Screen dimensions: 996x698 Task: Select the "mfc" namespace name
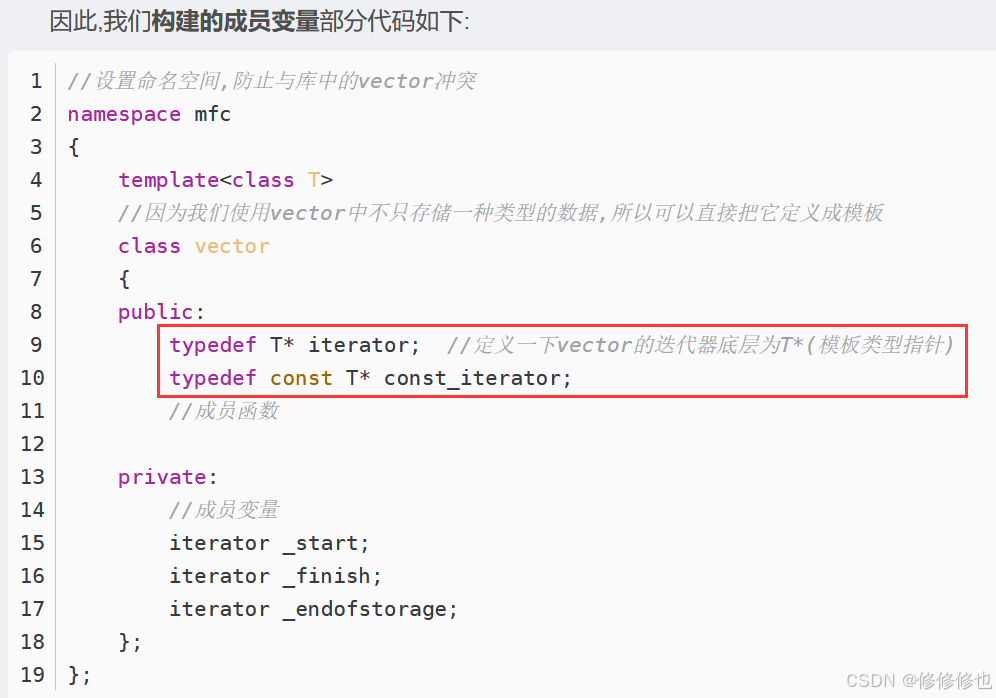212,114
